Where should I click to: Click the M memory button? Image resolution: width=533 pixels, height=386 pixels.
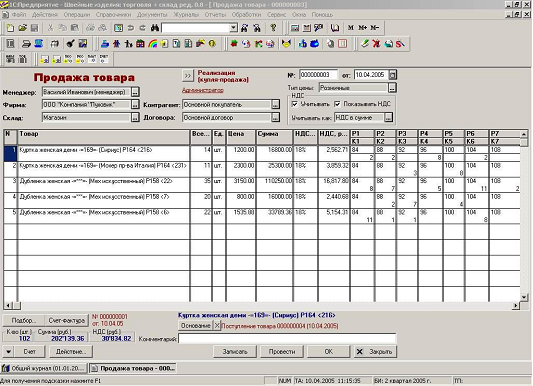[x=351, y=28]
